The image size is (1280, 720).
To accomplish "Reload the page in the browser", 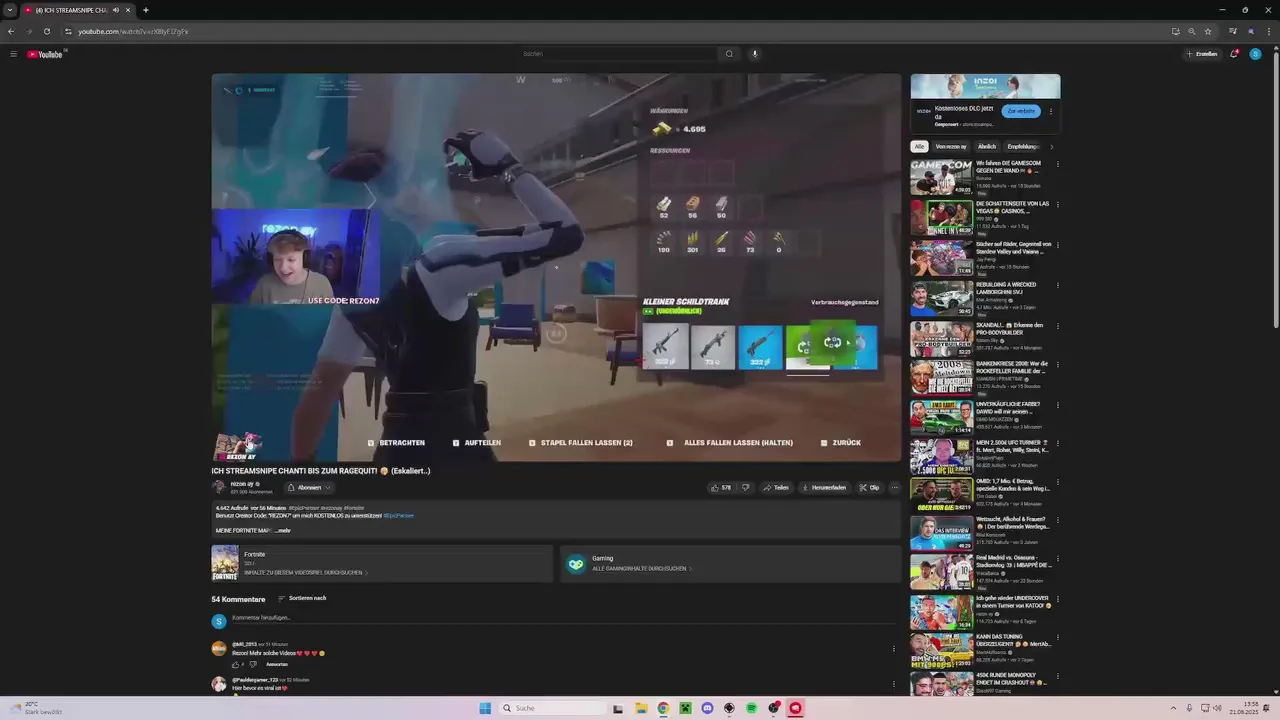I will 46,31.
